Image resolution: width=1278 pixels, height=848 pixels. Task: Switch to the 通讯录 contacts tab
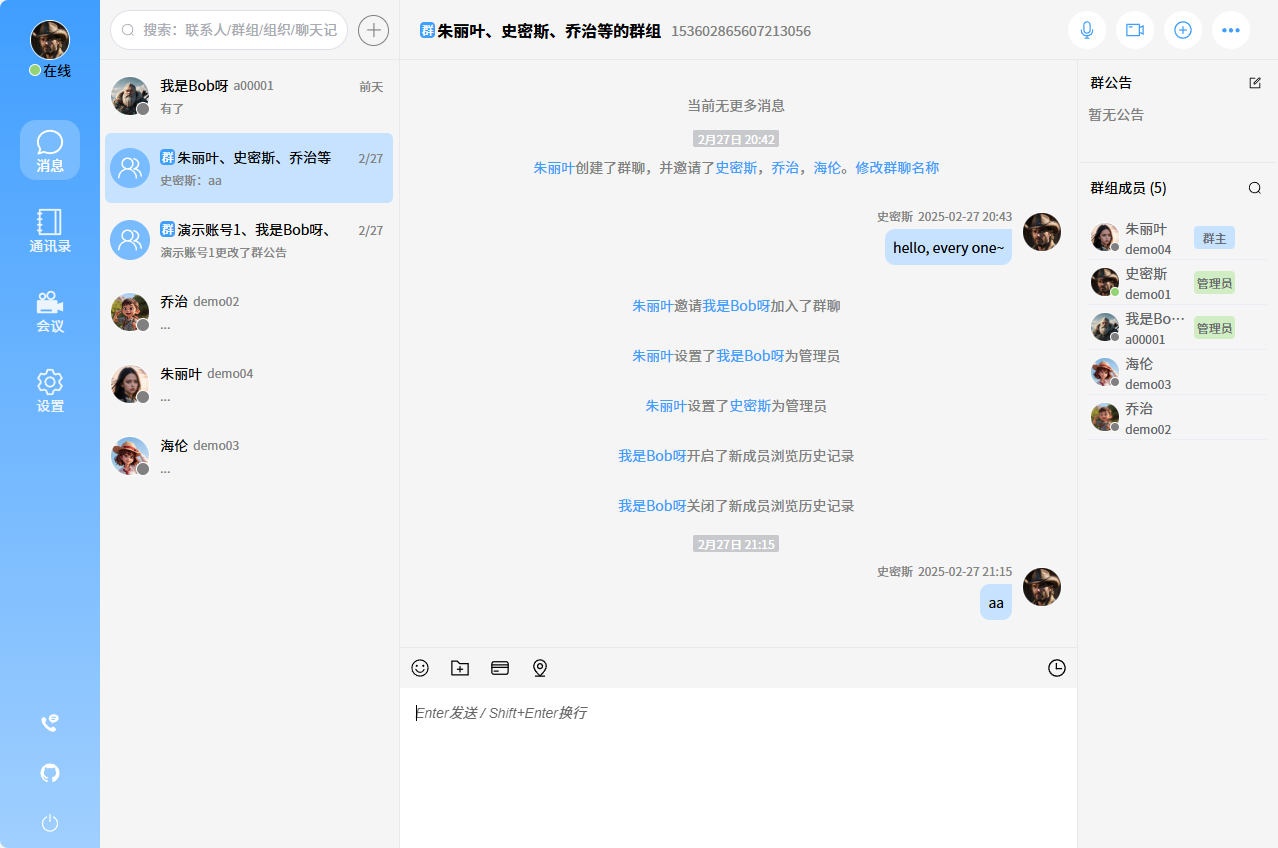point(49,232)
